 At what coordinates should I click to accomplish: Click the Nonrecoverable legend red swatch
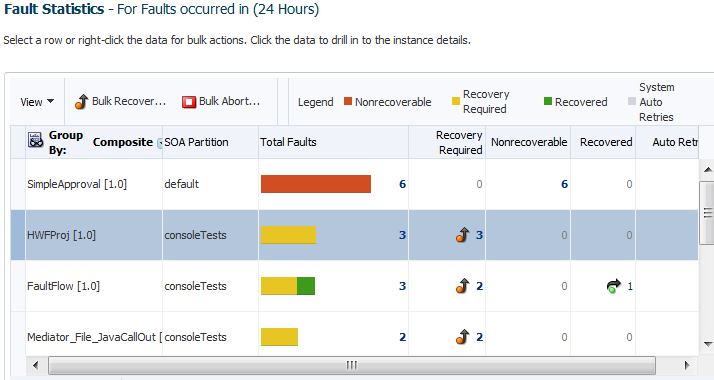(x=348, y=101)
